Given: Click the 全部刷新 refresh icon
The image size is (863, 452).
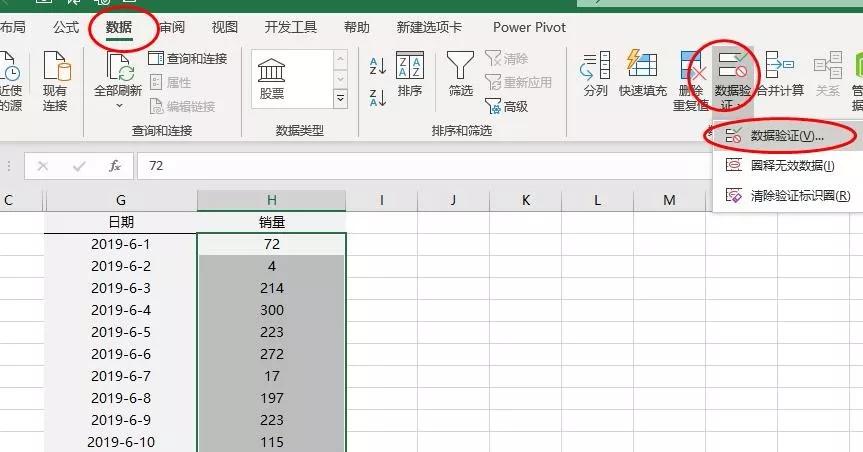Looking at the screenshot, I should pyautogui.click(x=119, y=67).
